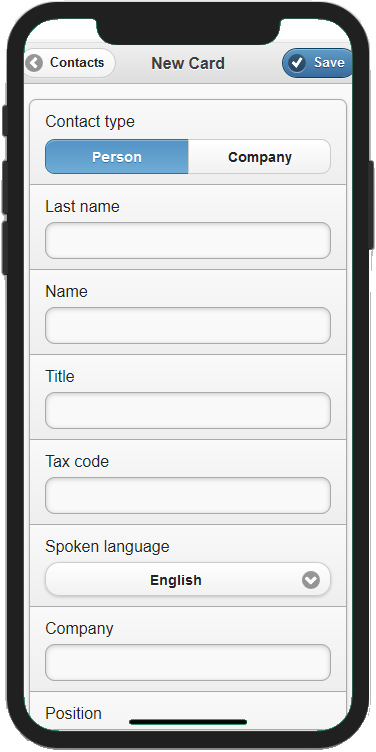Select Person contact type

coord(117,157)
